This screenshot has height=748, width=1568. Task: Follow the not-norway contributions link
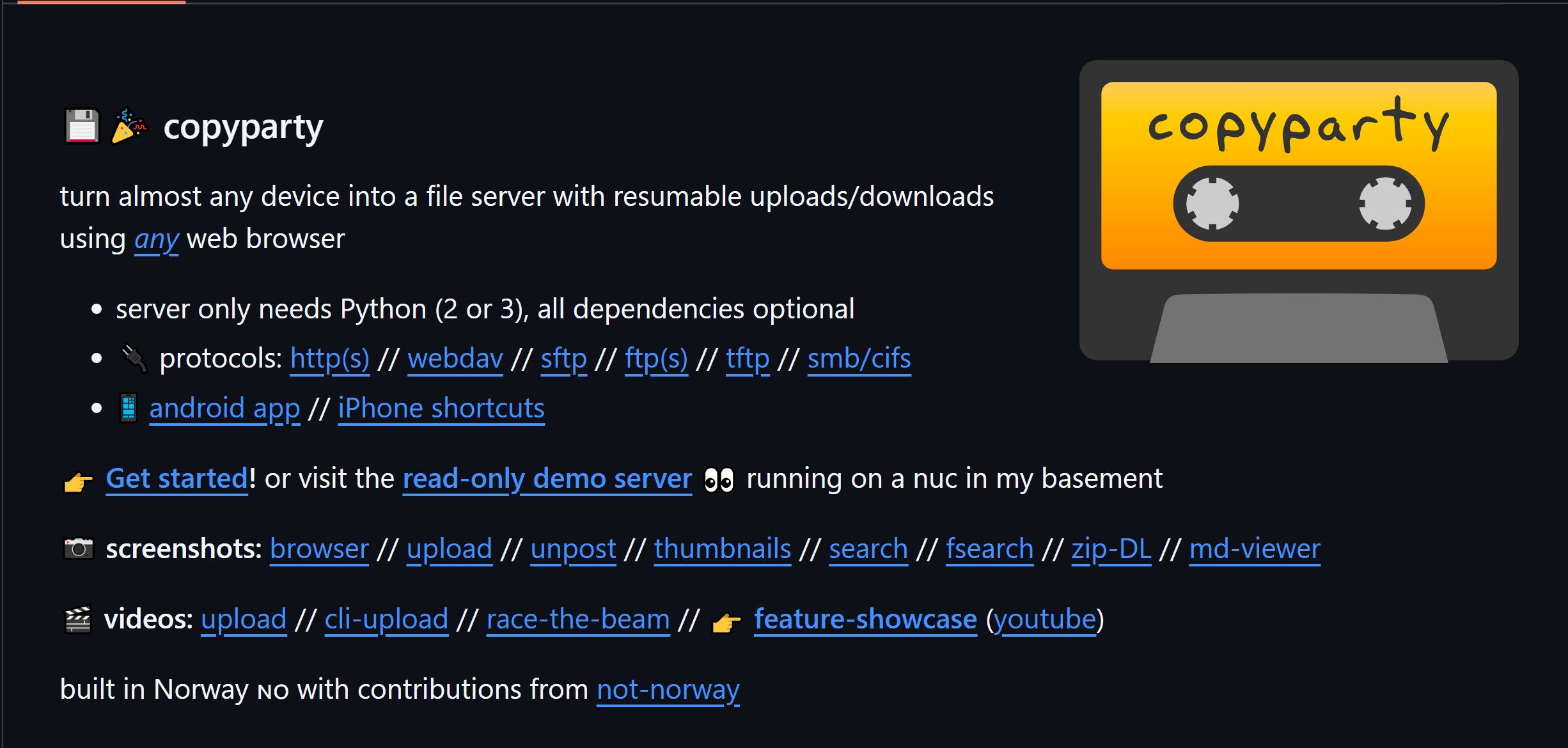coord(668,689)
